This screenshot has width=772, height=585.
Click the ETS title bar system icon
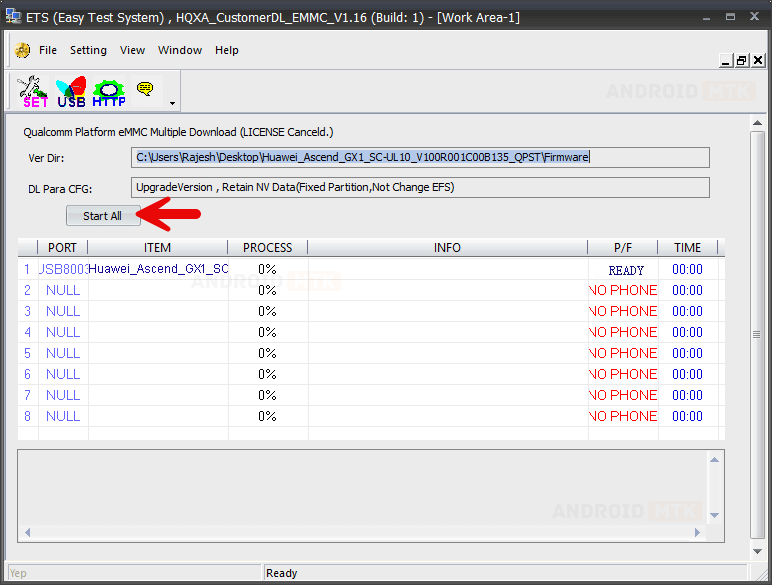click(12, 18)
